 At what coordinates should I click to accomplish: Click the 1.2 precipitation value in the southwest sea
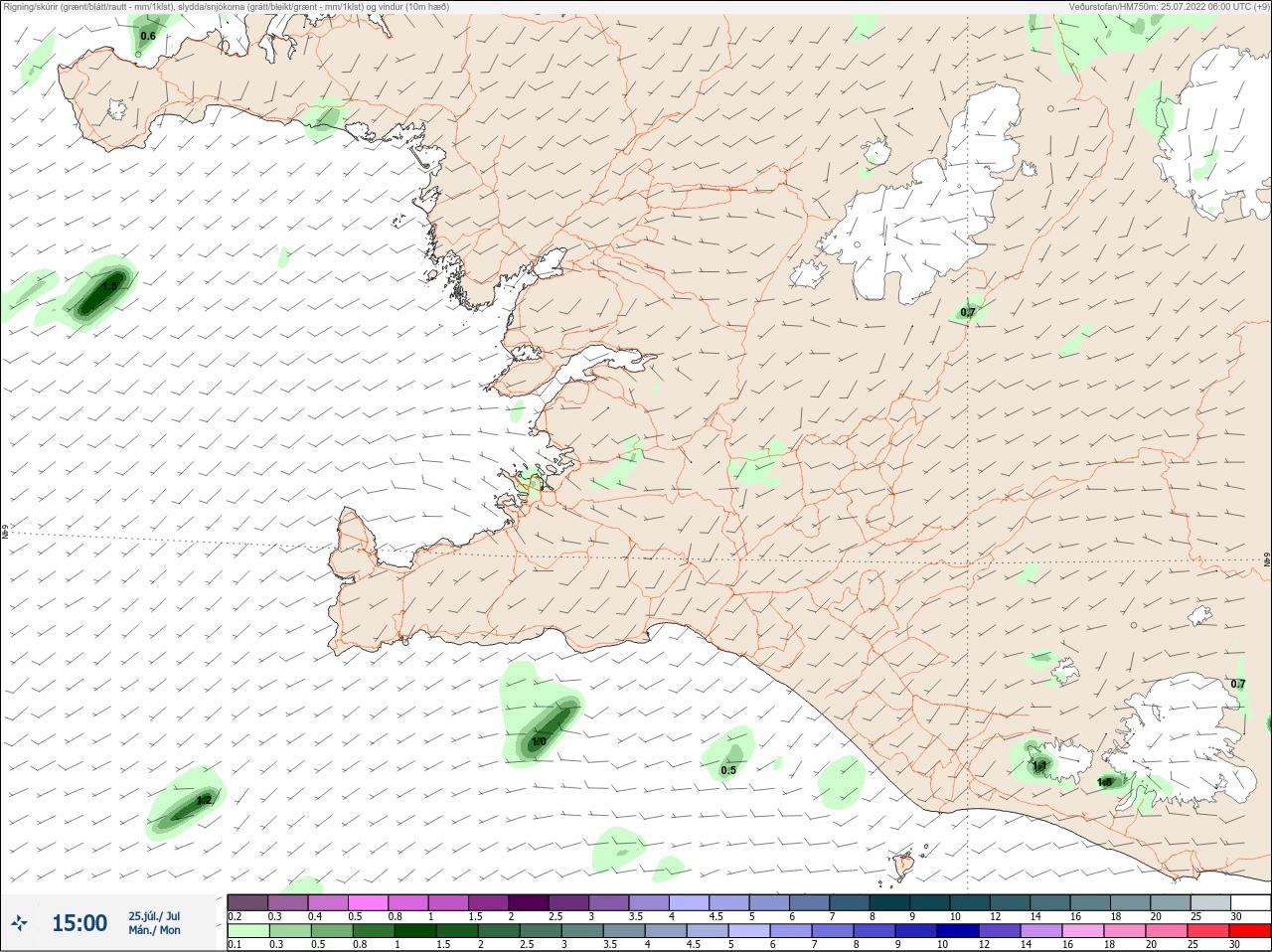point(205,800)
